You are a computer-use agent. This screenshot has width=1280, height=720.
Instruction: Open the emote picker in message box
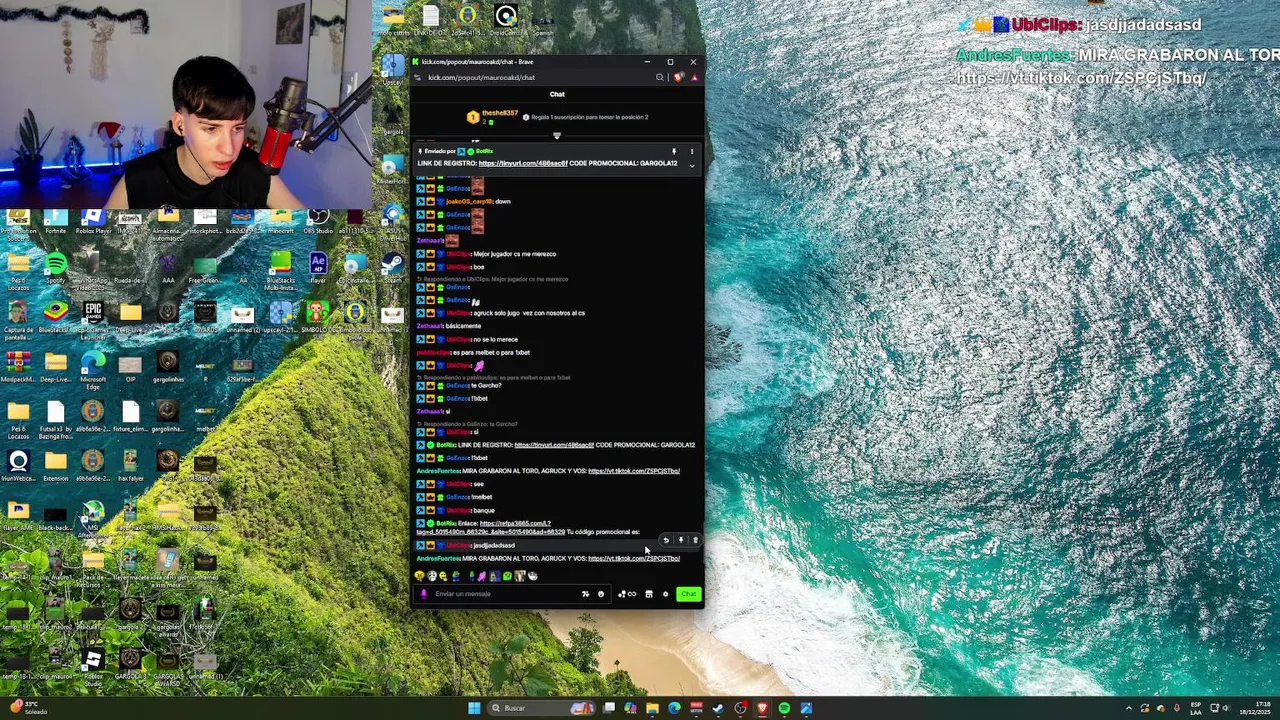(601, 594)
